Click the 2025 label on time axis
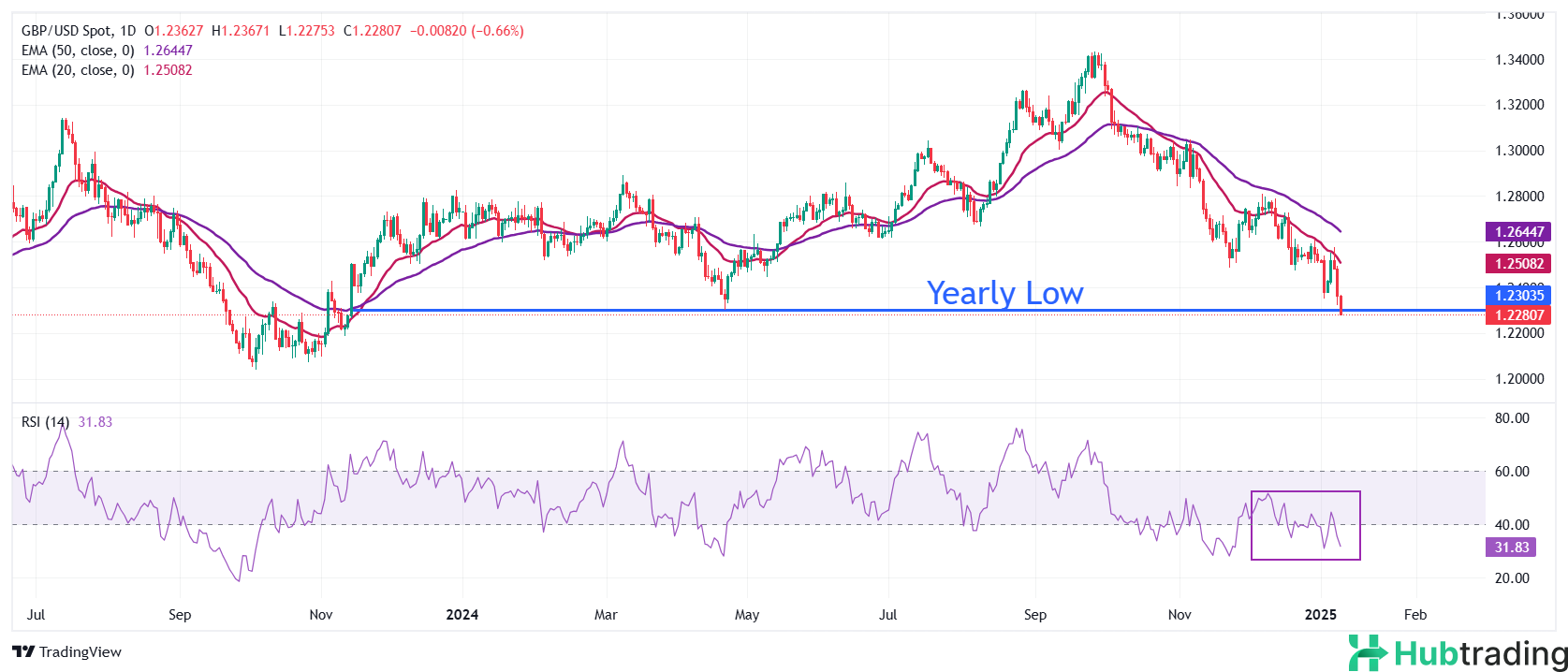Viewport: 1568px width, 672px height. tap(1320, 615)
